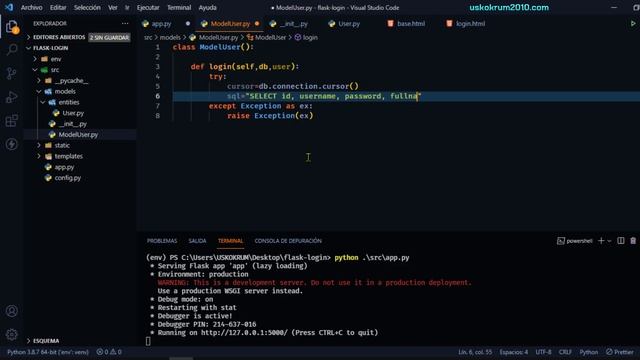Expand the static folder
Screen dimensions: 640x360
(x=62, y=145)
